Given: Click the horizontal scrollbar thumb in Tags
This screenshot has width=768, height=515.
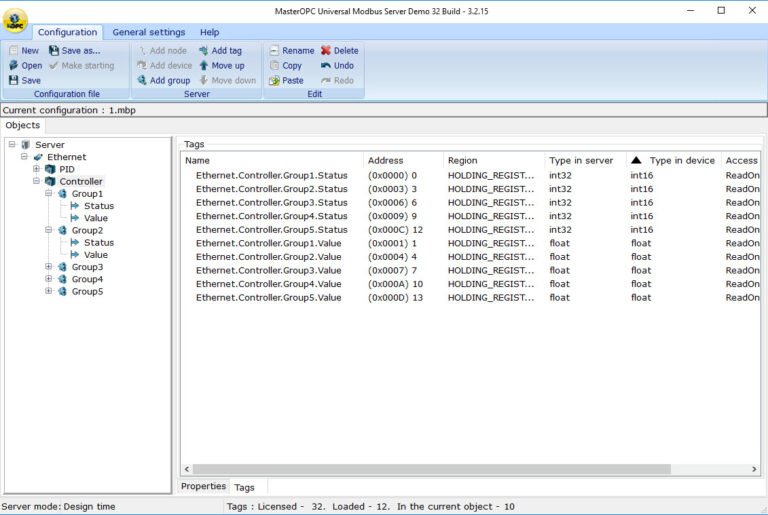Looking at the screenshot, I should point(432,469).
